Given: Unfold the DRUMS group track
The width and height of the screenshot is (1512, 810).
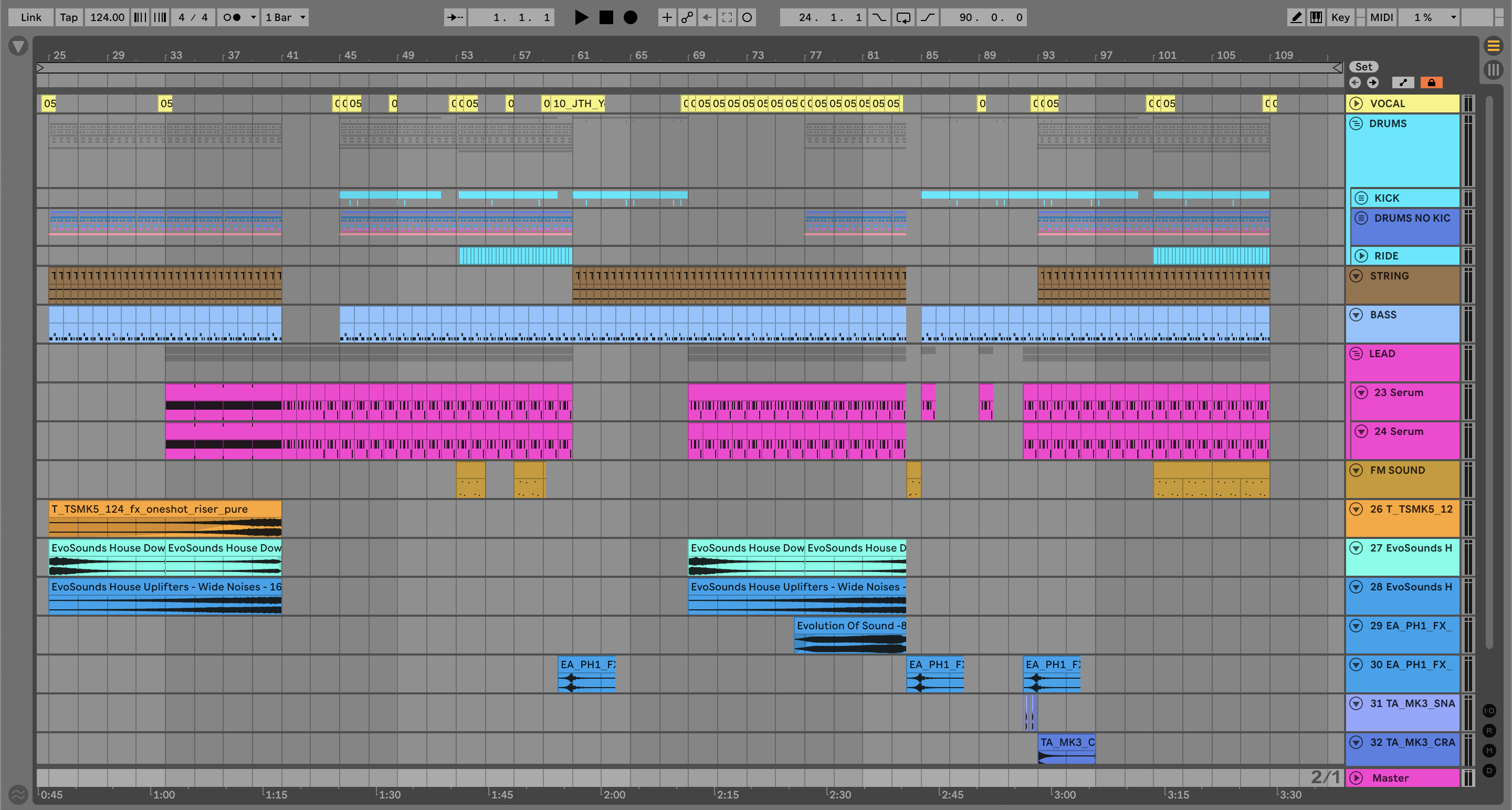Looking at the screenshot, I should tap(1356, 123).
